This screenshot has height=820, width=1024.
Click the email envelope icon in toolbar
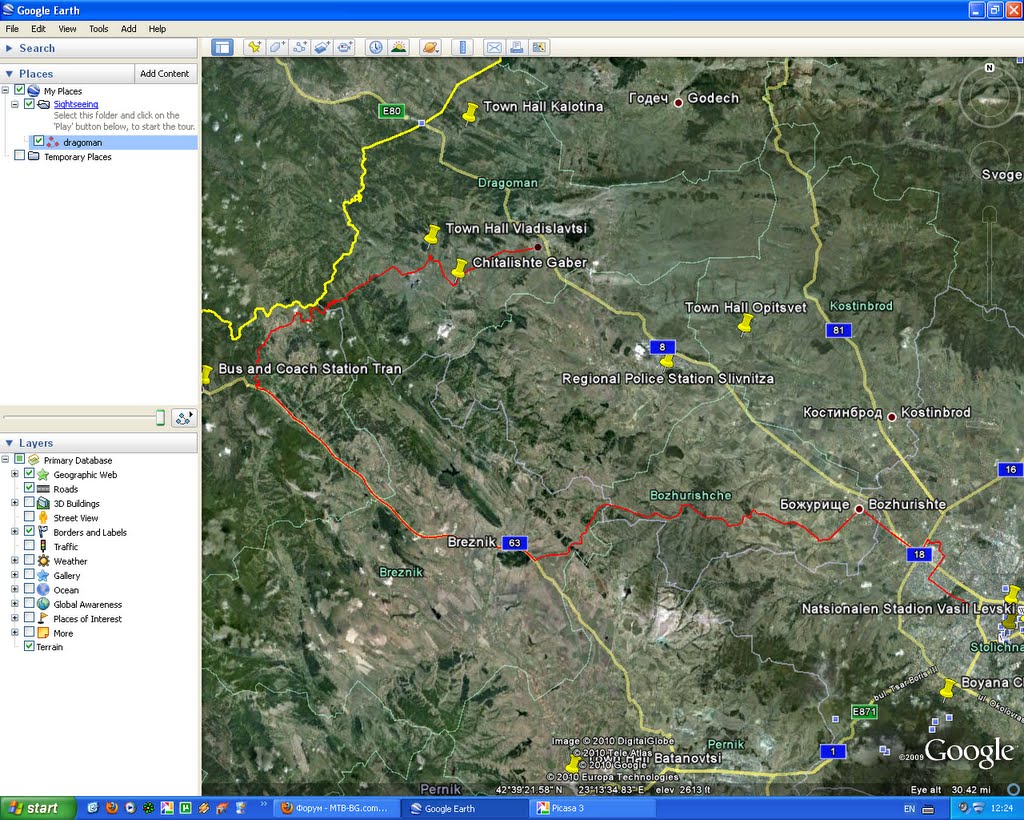tap(493, 47)
